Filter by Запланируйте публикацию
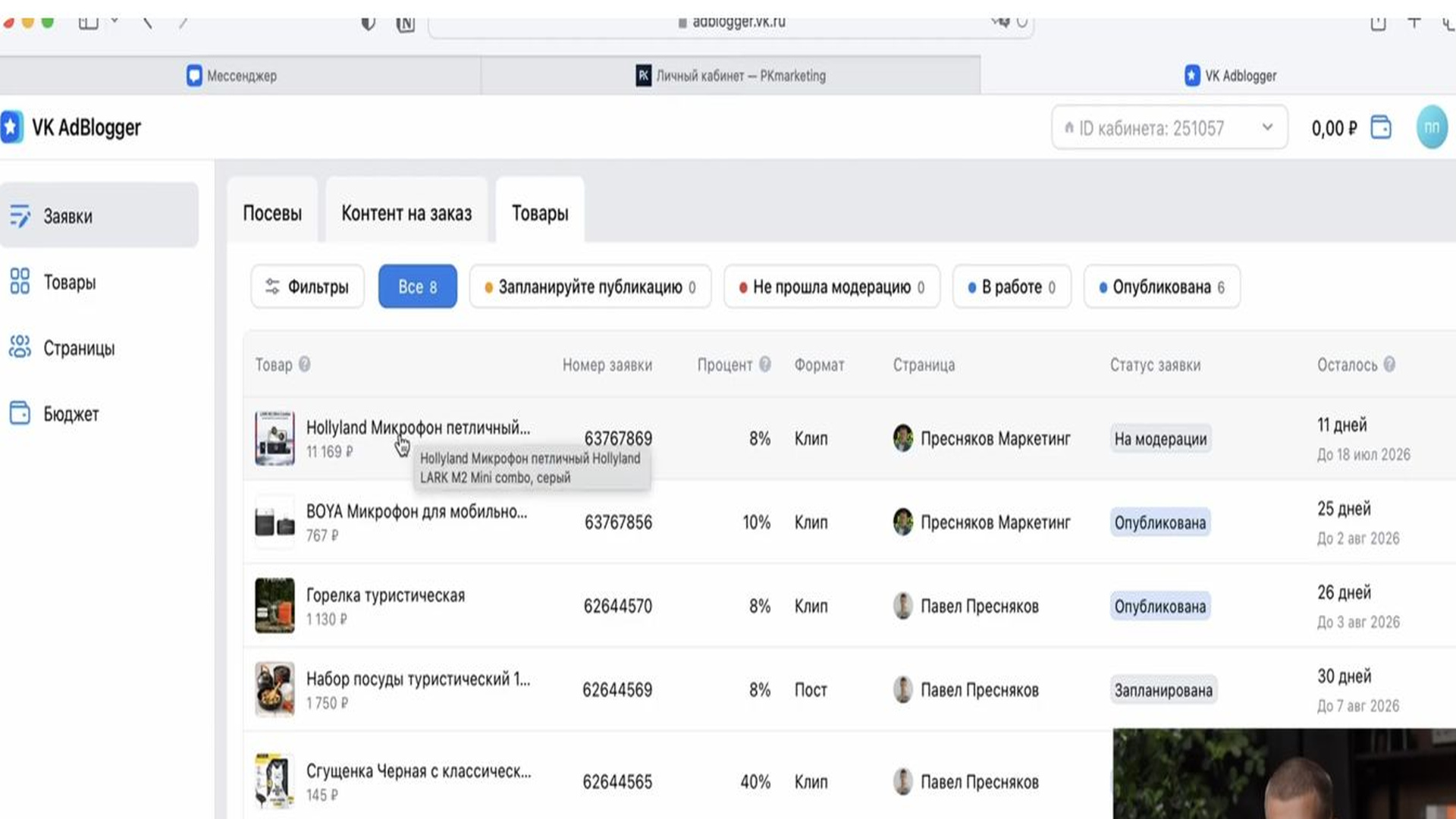Image resolution: width=1456 pixels, height=819 pixels. coord(590,287)
